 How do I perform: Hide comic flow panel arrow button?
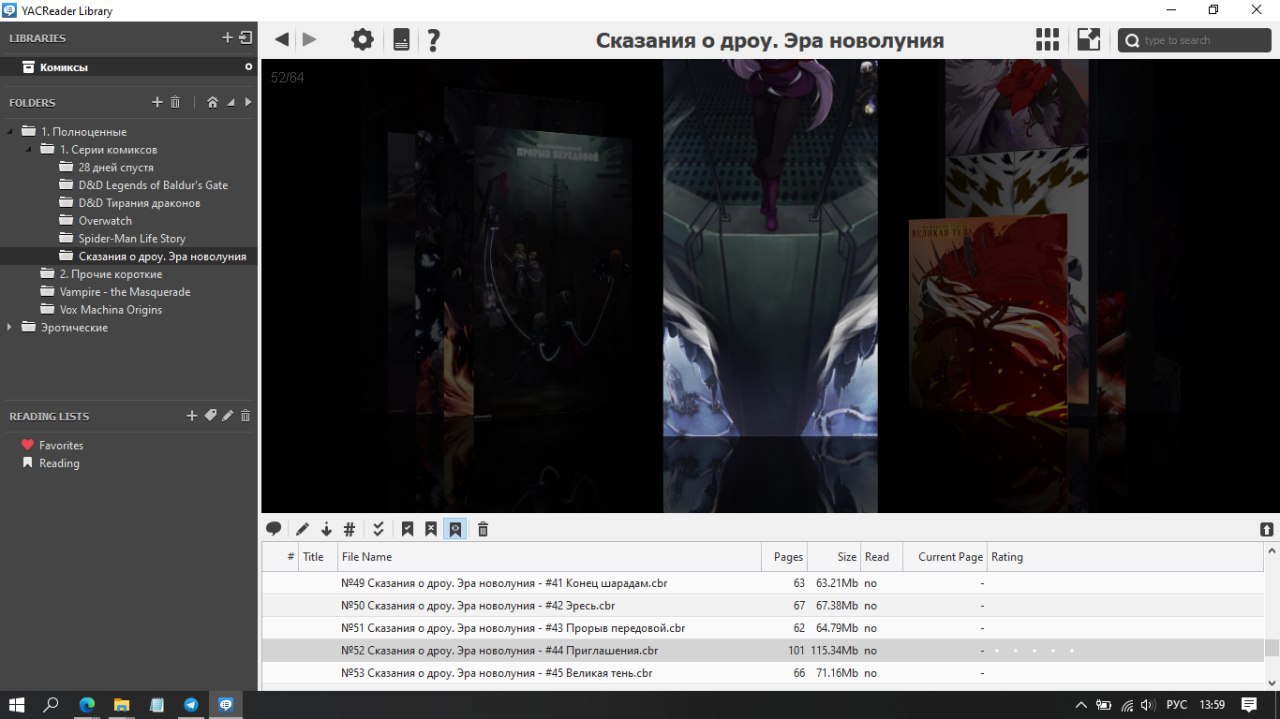pos(1267,530)
